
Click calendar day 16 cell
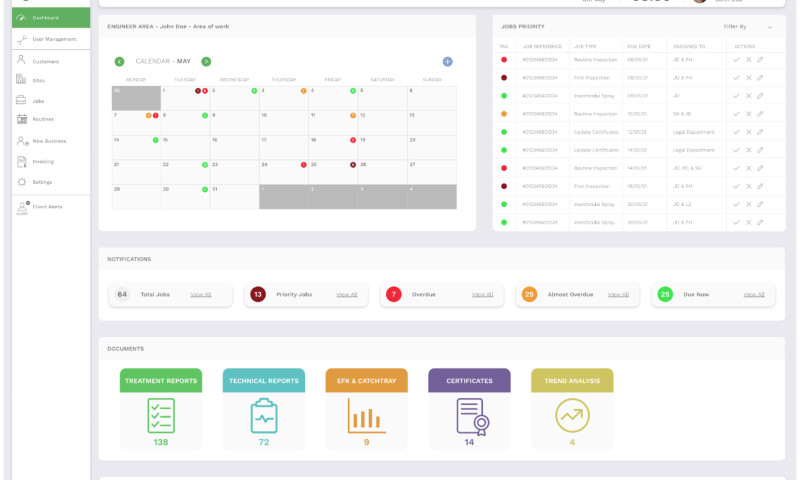(x=235, y=147)
